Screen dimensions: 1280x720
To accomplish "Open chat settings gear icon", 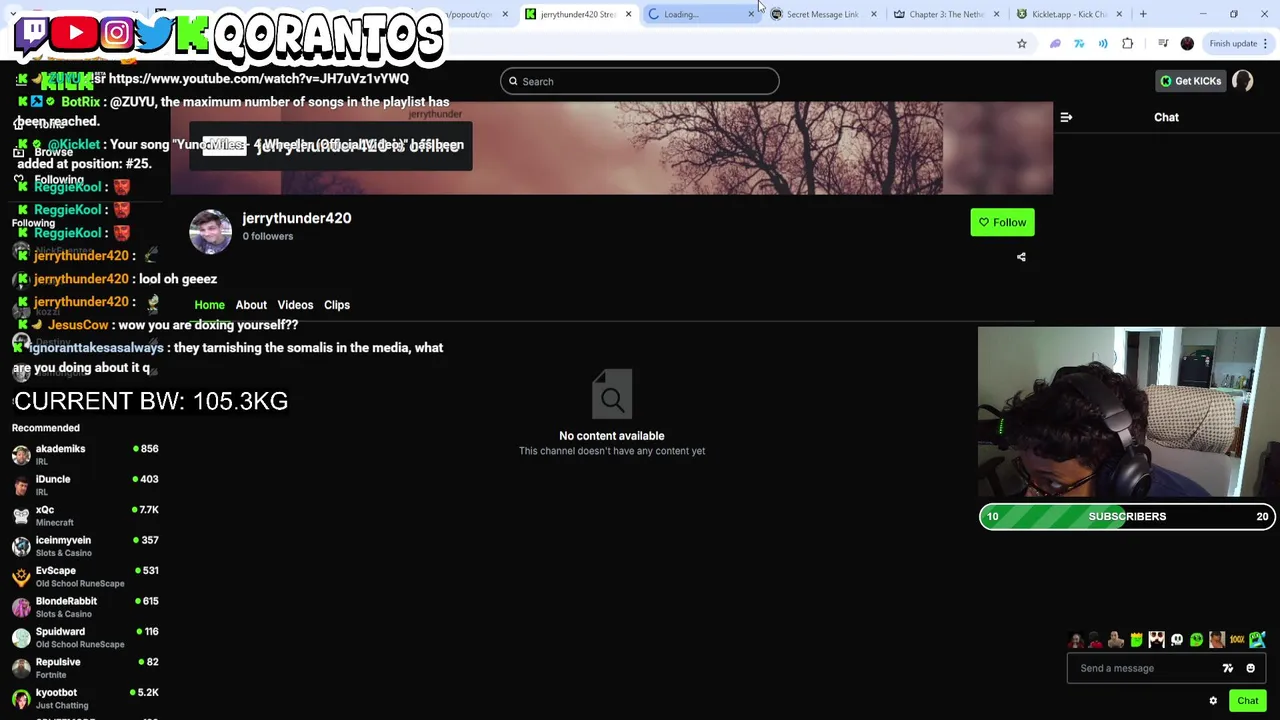I will [x=1213, y=701].
